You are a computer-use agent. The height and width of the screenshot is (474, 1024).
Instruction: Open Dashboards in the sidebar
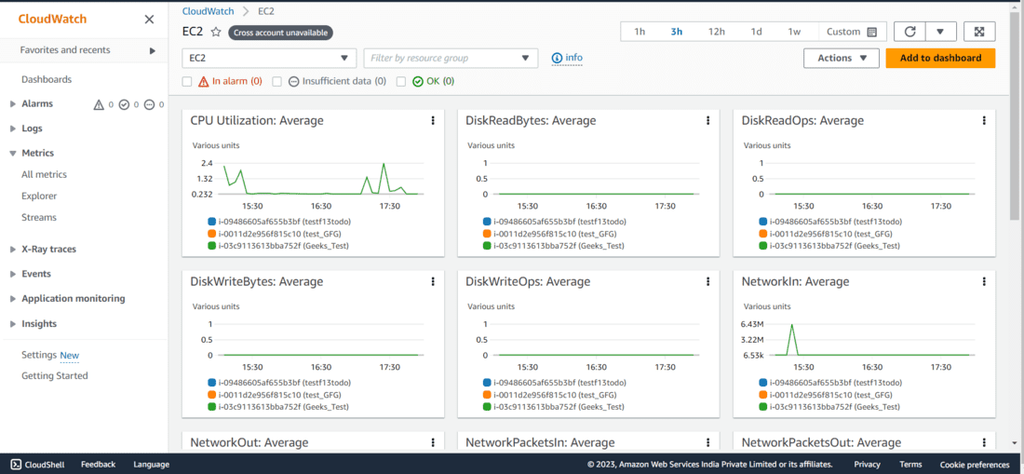coord(46,80)
